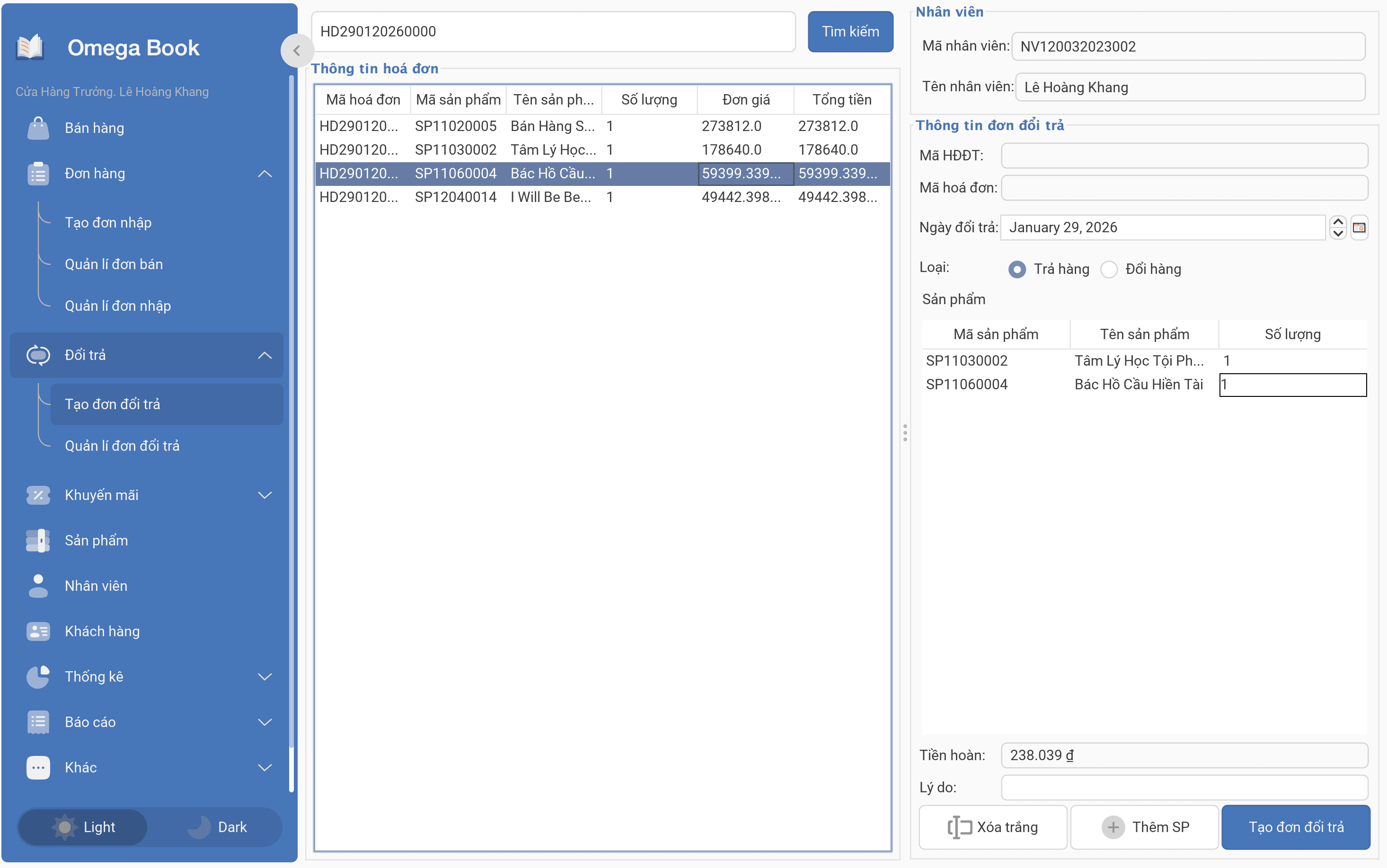Click the Đổi trả exchange icon

click(38, 355)
